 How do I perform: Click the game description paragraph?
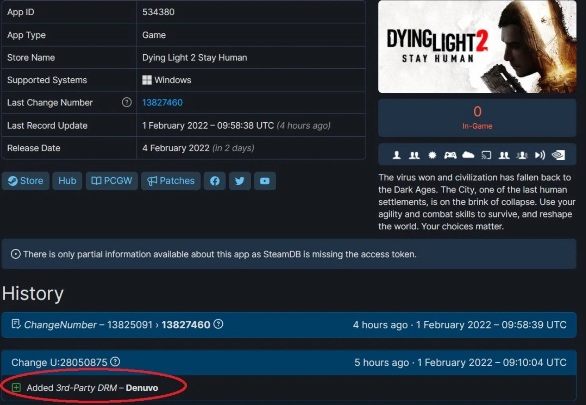coord(477,202)
